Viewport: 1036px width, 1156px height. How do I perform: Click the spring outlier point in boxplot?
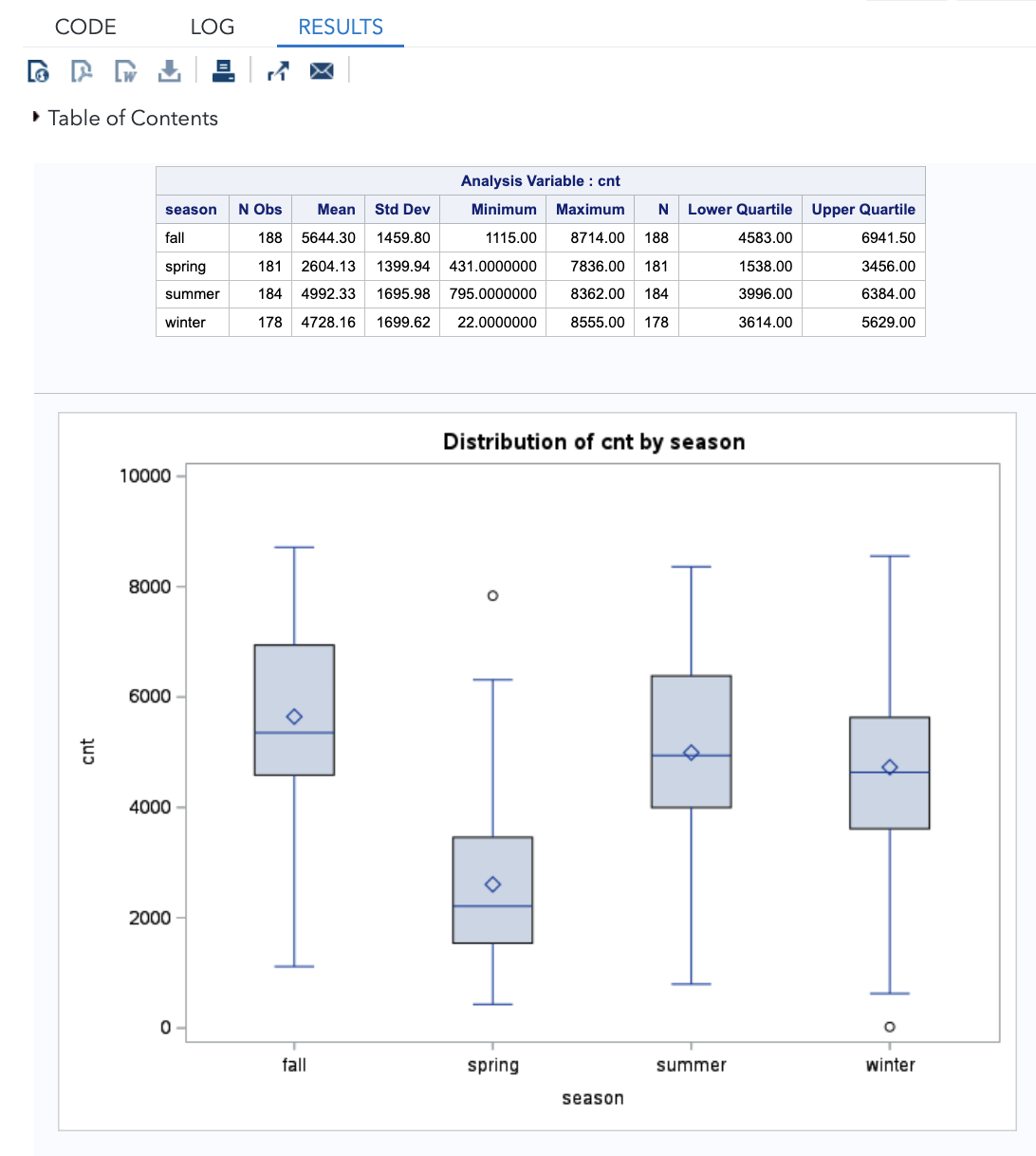tap(492, 596)
